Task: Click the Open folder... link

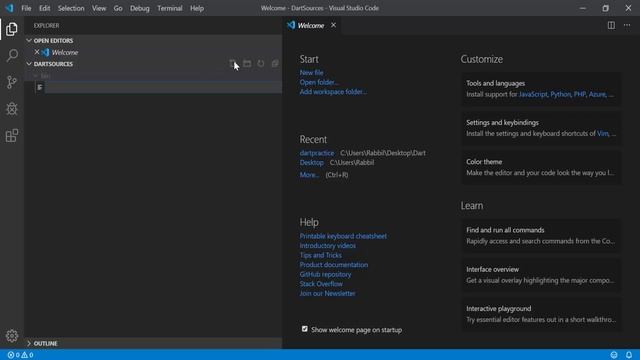Action: pyautogui.click(x=319, y=82)
